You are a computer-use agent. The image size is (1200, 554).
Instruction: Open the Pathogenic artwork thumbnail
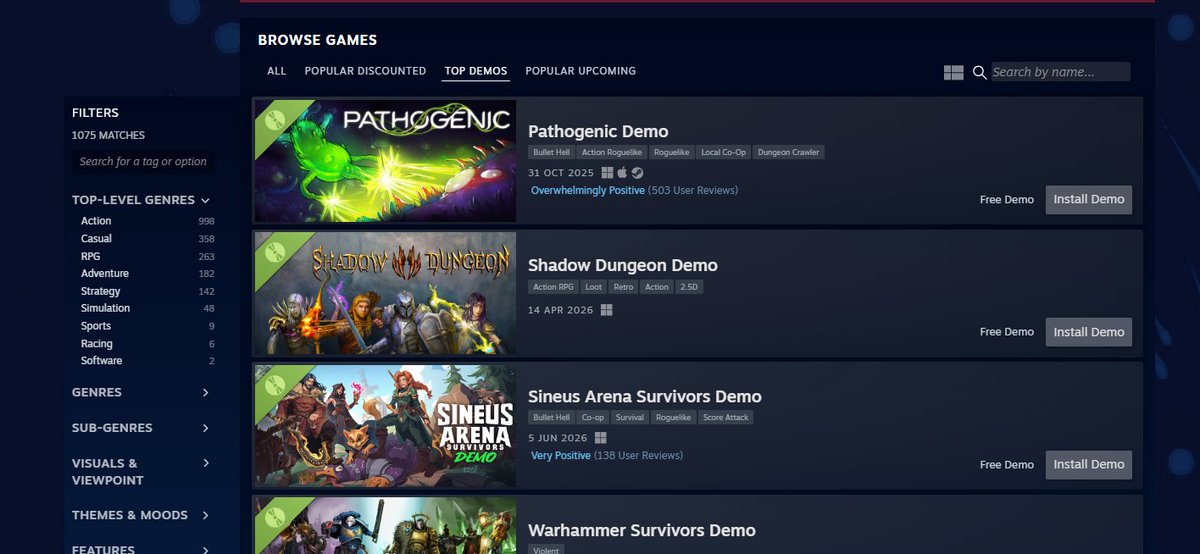pos(385,161)
